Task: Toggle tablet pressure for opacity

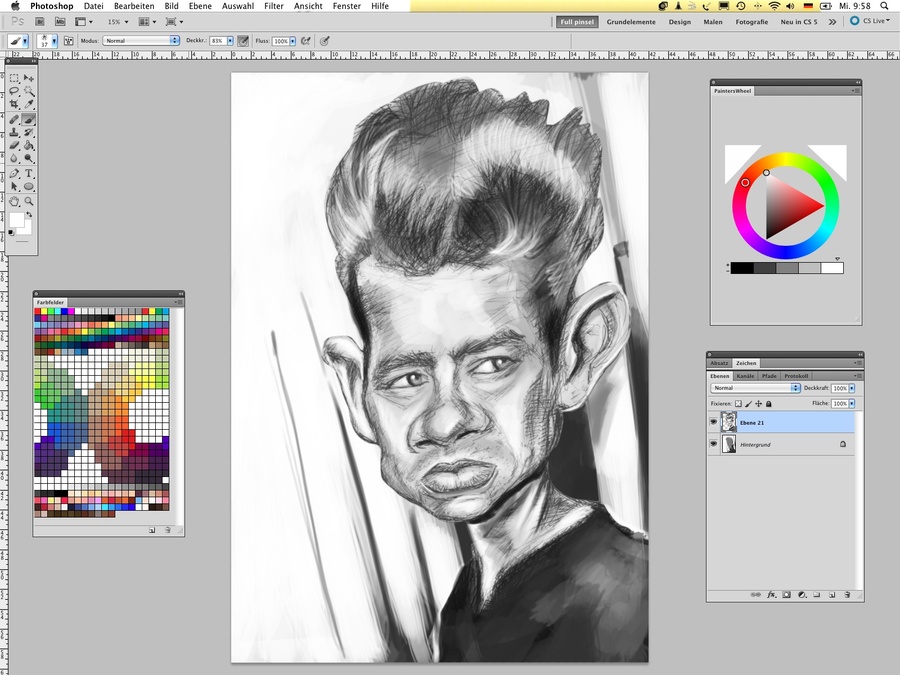Action: coord(243,41)
